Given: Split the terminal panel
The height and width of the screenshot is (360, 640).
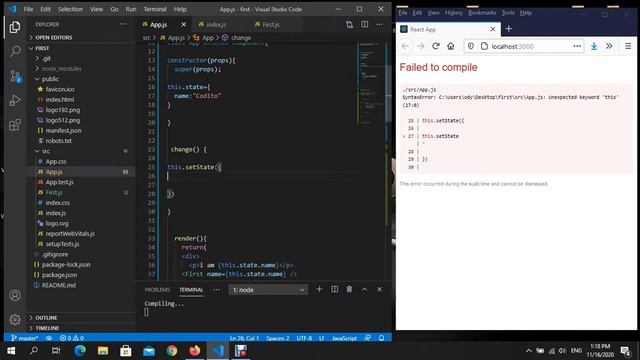Looking at the screenshot, I should pyautogui.click(x=334, y=289).
